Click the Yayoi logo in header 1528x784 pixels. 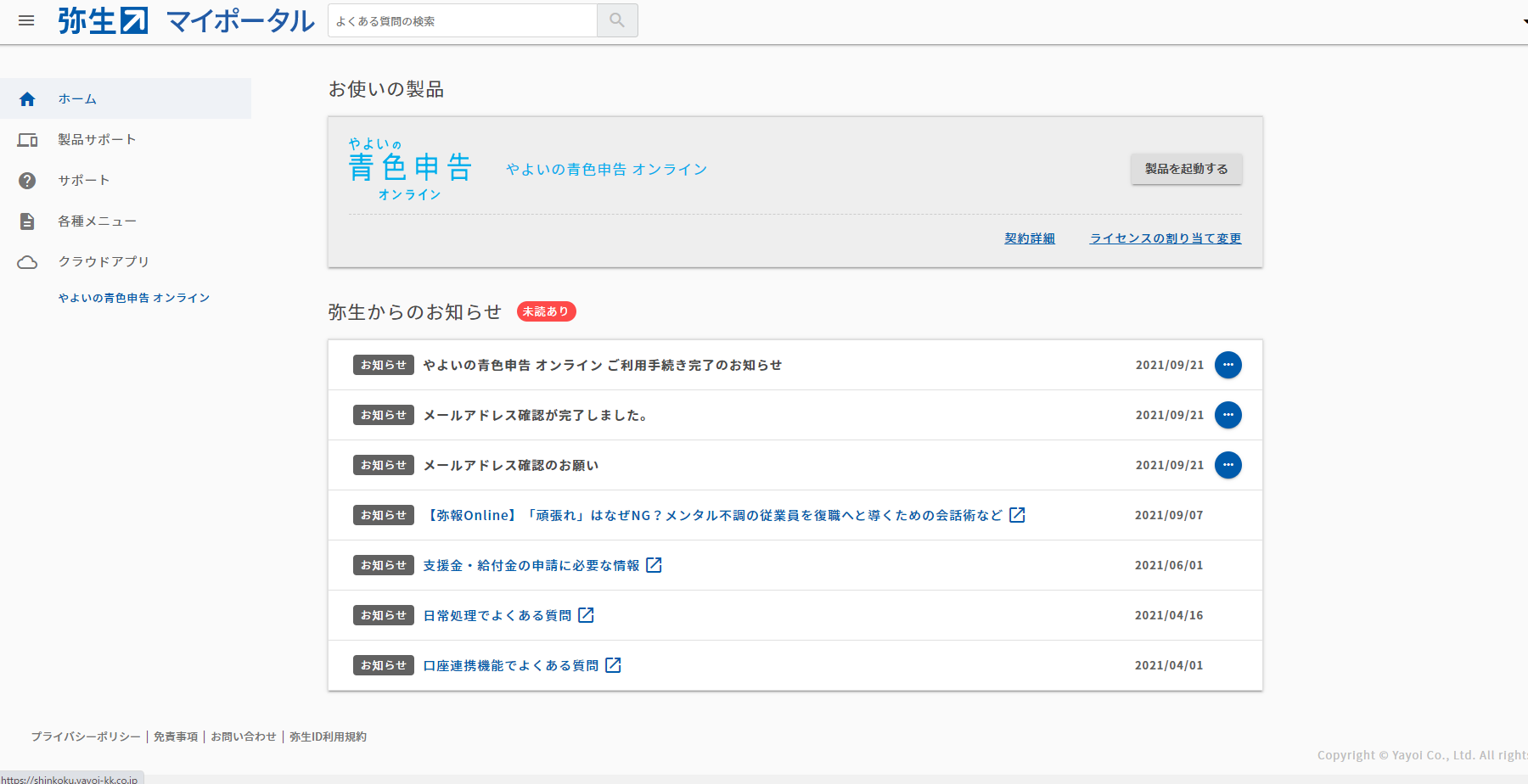[x=103, y=20]
